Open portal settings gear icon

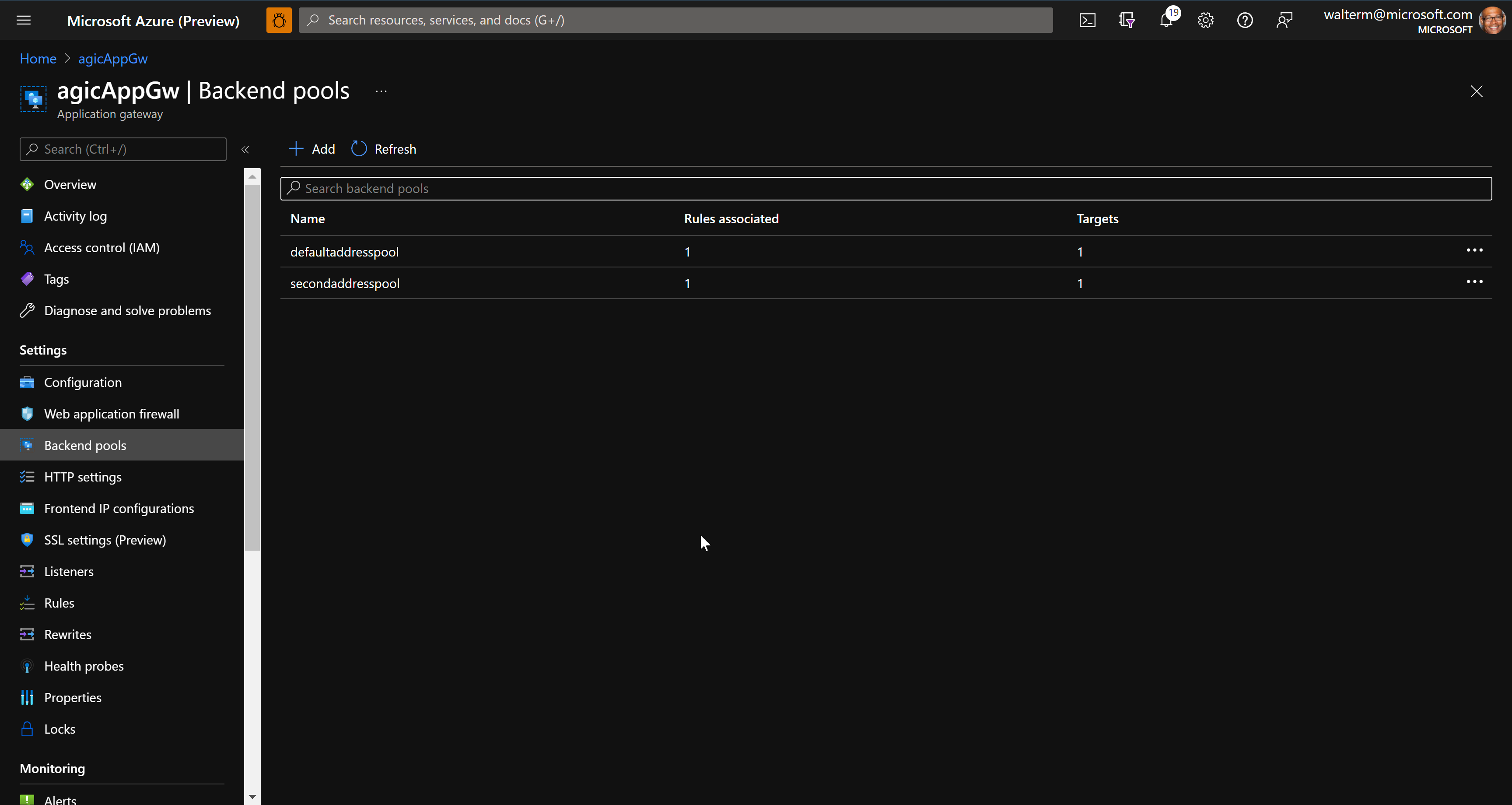pyautogui.click(x=1205, y=21)
